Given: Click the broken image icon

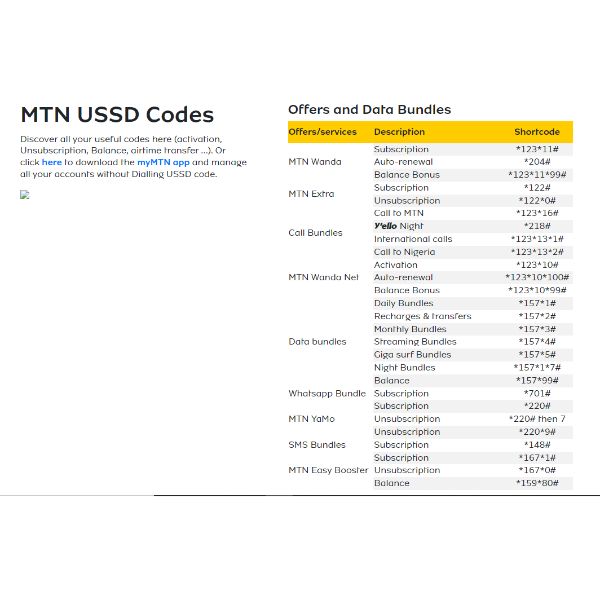Looking at the screenshot, I should [x=25, y=194].
